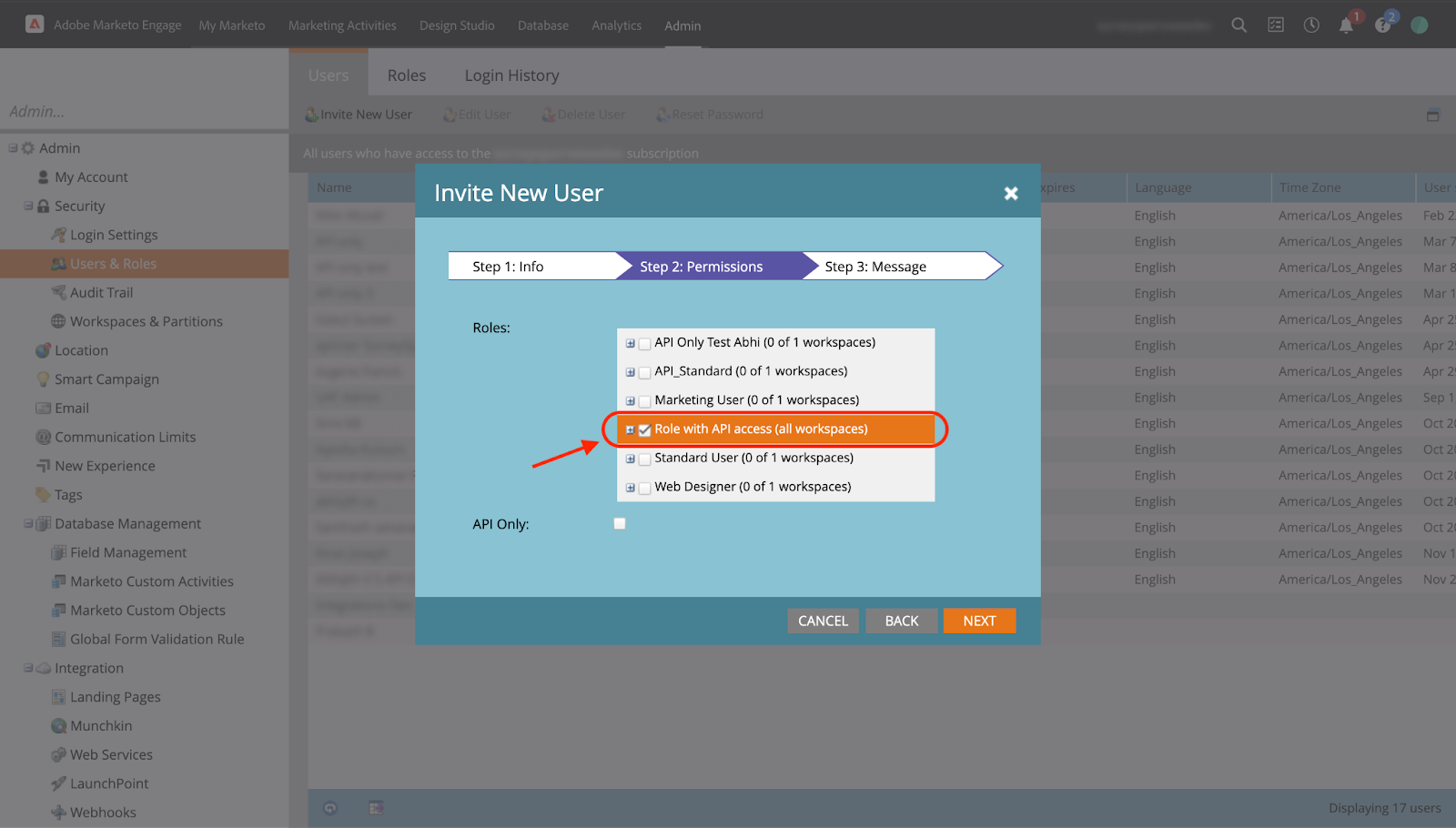Uncheck the Role with API access checkbox
Viewport: 1456px width, 828px height.
point(644,430)
